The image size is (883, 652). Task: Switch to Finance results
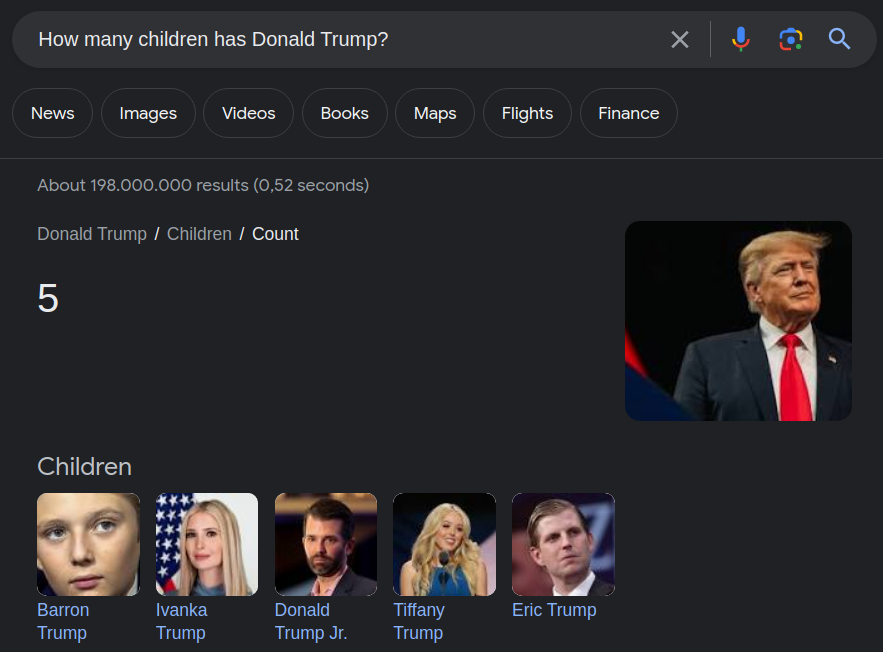628,113
